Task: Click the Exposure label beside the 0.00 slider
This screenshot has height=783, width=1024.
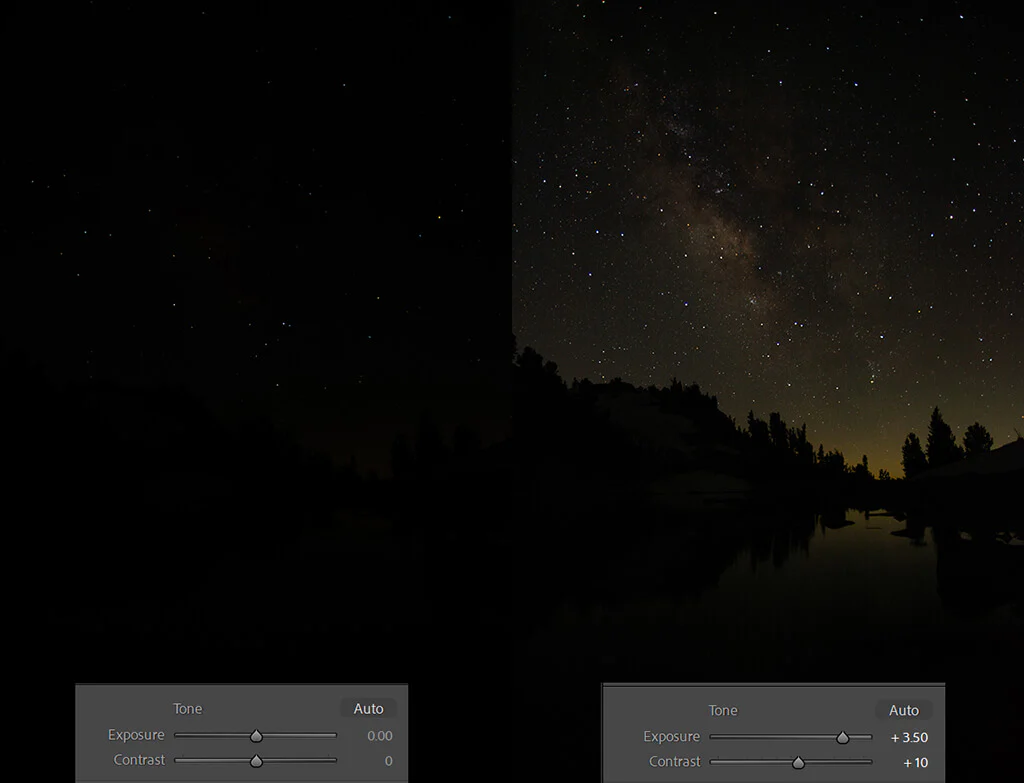Action: pos(136,735)
